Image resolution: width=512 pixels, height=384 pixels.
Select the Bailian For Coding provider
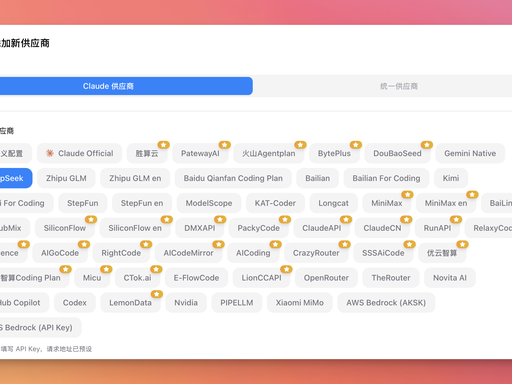pos(386,178)
